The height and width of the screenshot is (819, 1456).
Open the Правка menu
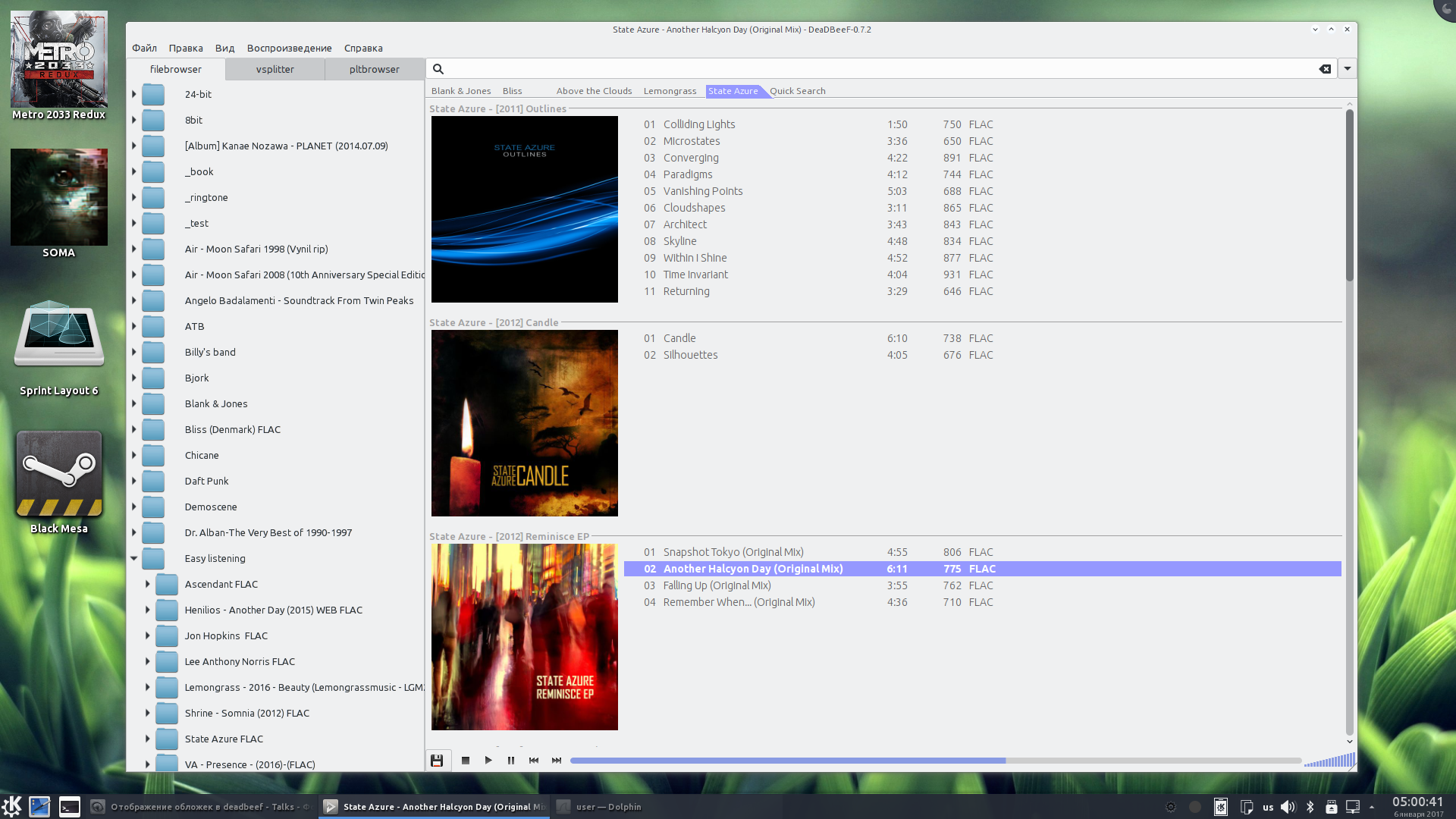pos(186,48)
